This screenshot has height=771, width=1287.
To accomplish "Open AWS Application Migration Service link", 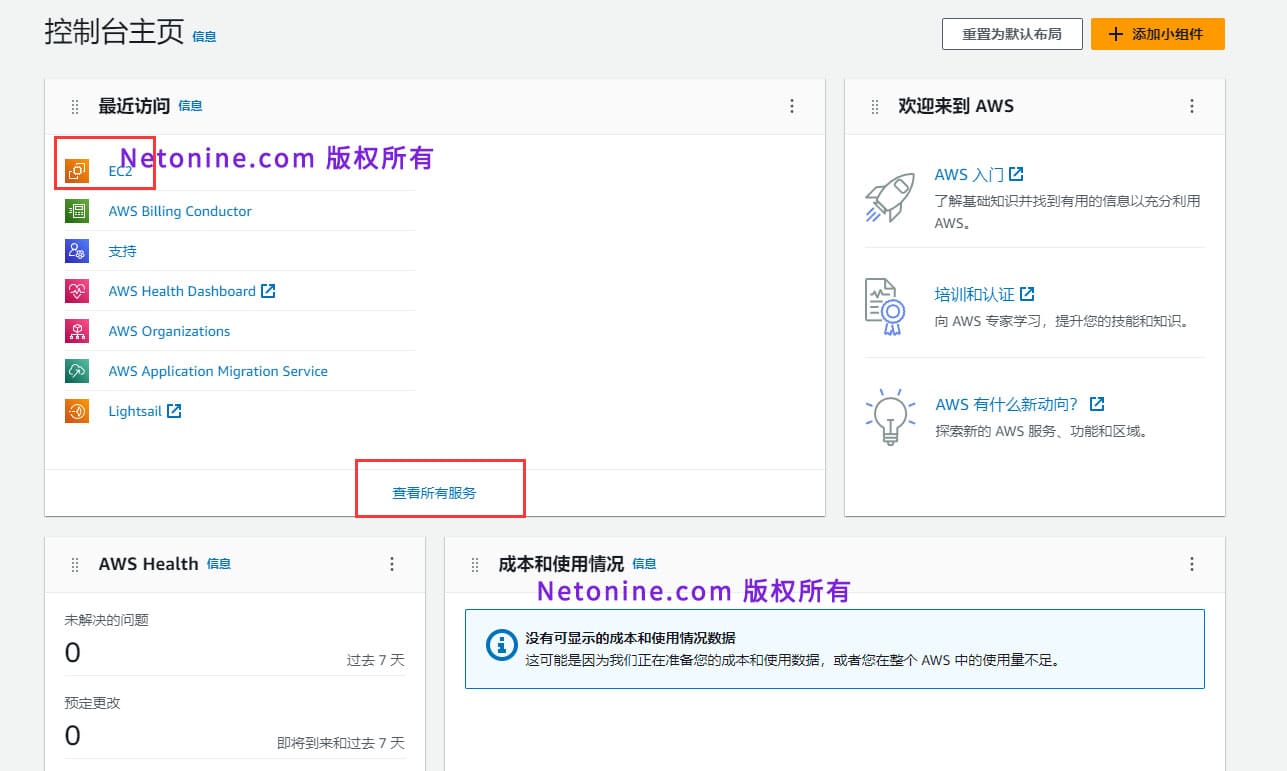I will point(218,371).
